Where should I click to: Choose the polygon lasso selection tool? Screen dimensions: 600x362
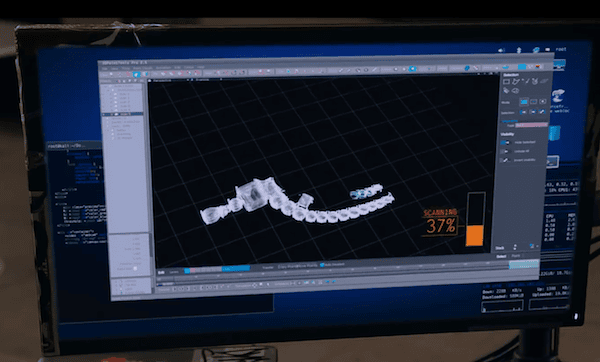(x=516, y=82)
